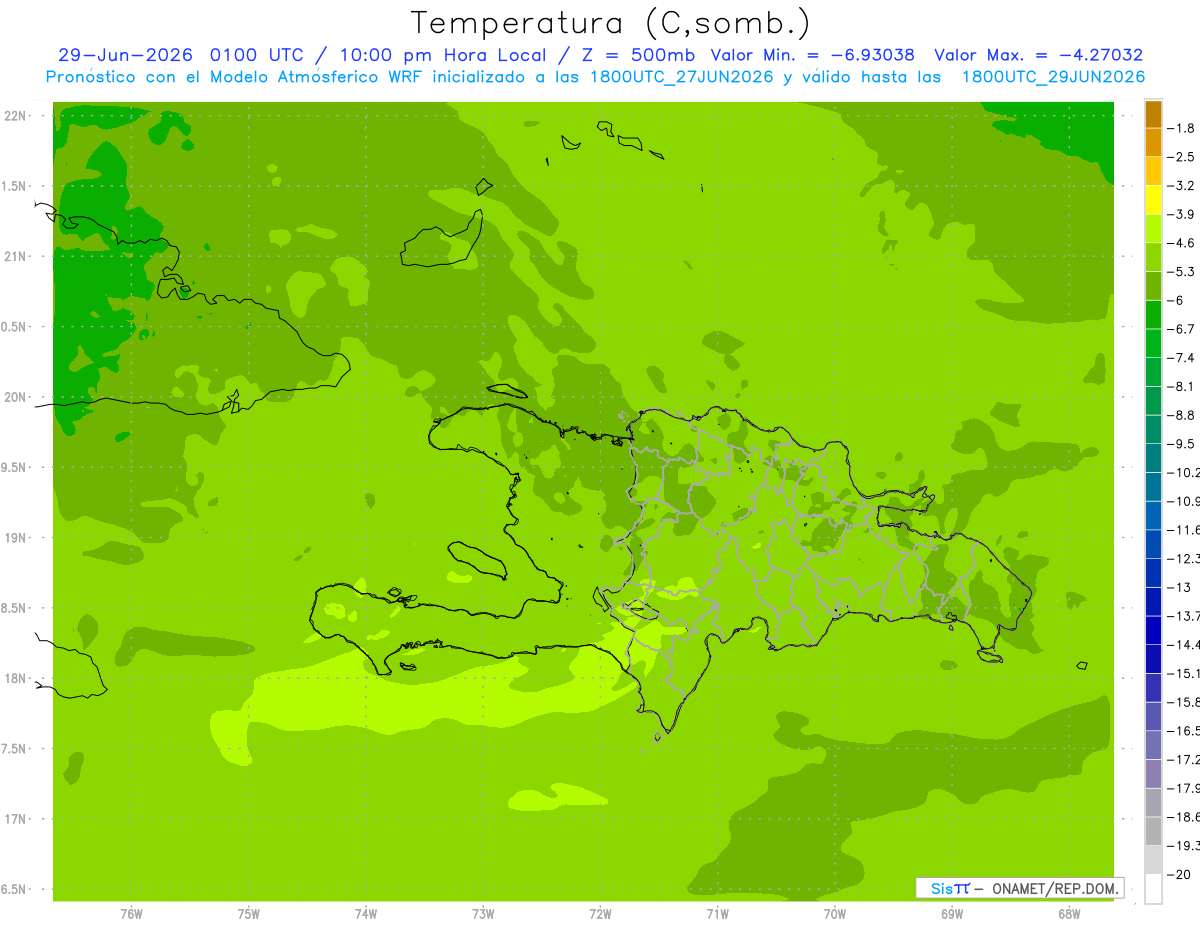Click the 17N latitude axis label
This screenshot has height=927, width=1200.
15,819
